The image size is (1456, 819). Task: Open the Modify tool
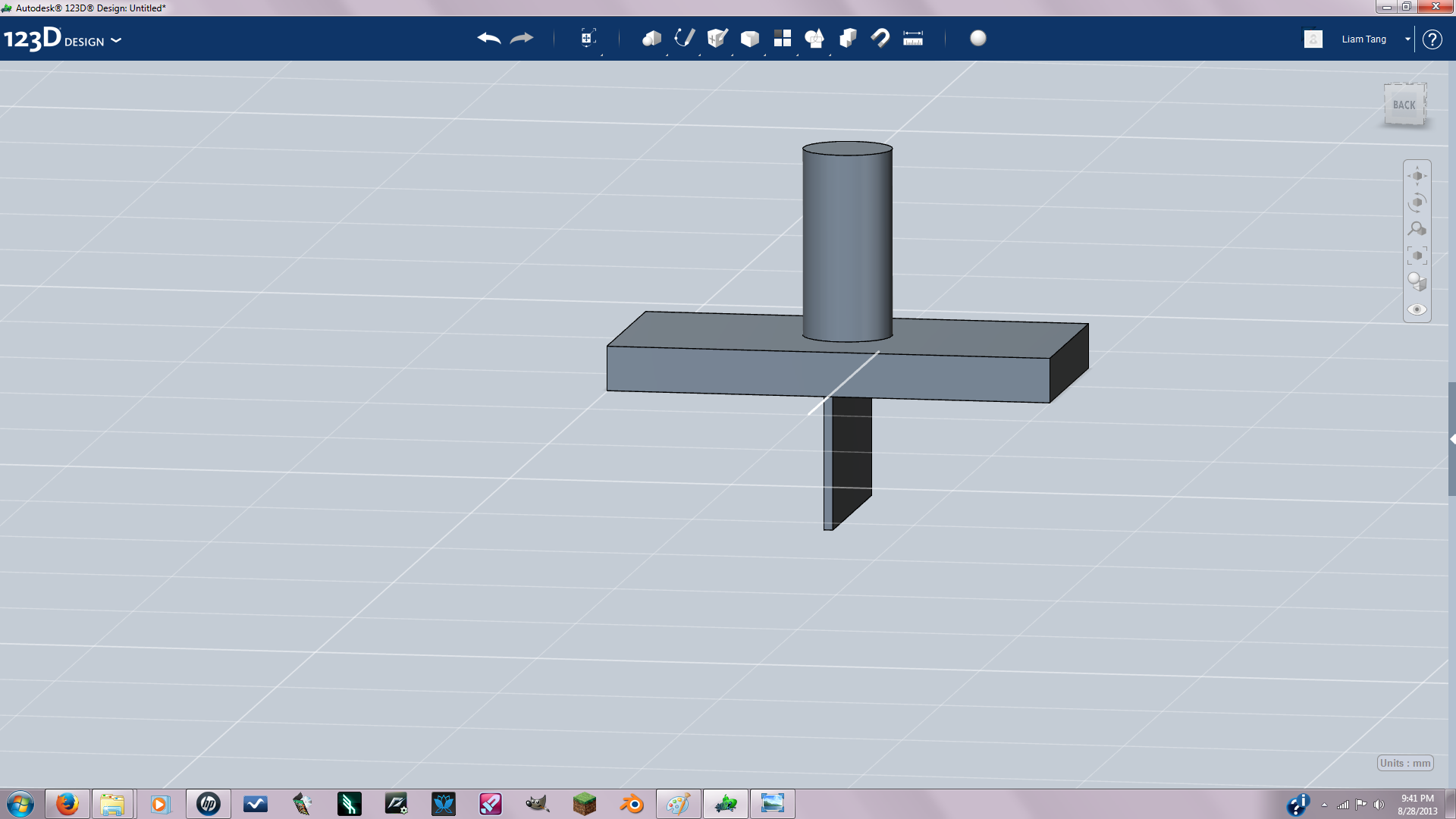click(749, 38)
